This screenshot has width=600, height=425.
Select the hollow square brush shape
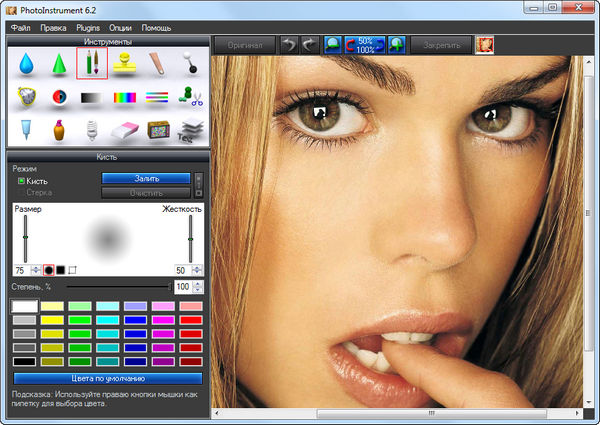72,270
